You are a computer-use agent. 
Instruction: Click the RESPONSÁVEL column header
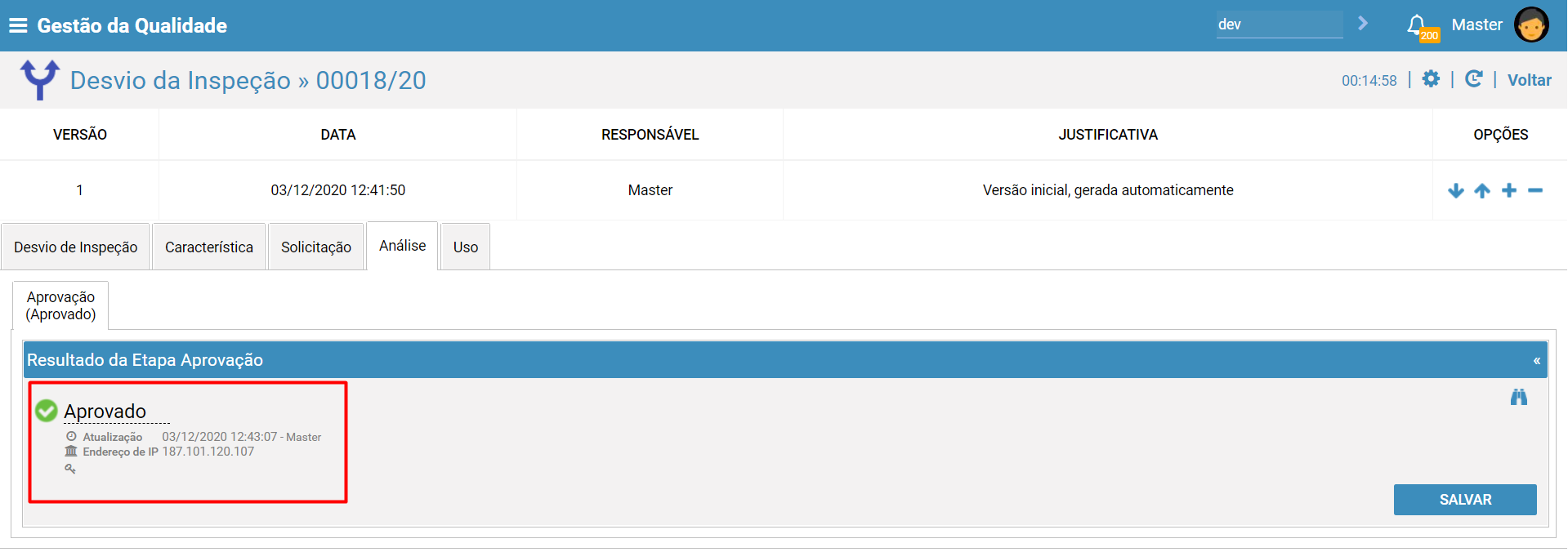650,135
